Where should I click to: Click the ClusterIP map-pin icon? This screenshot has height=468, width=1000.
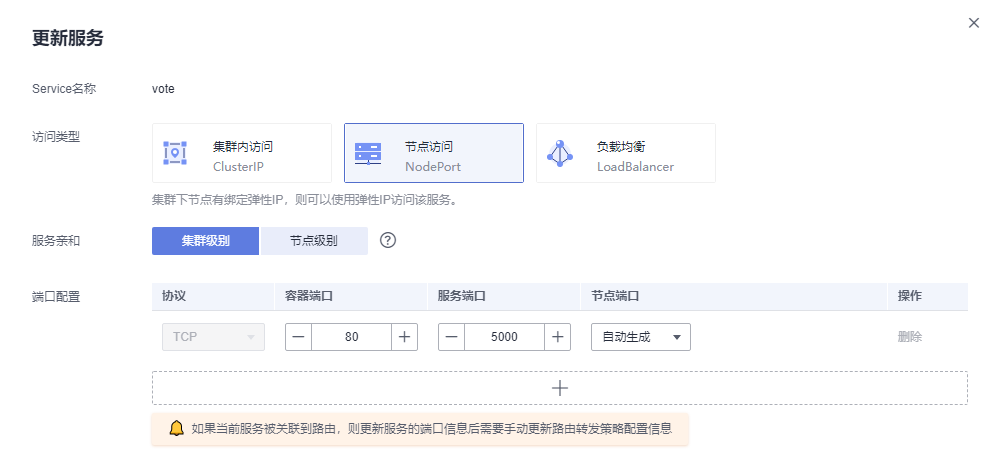coord(175,153)
